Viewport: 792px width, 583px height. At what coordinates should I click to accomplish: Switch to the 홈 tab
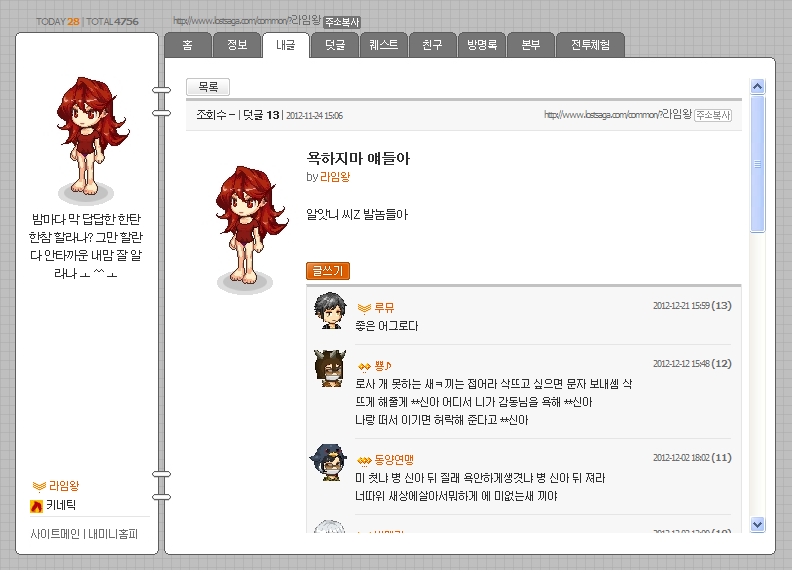(187, 45)
